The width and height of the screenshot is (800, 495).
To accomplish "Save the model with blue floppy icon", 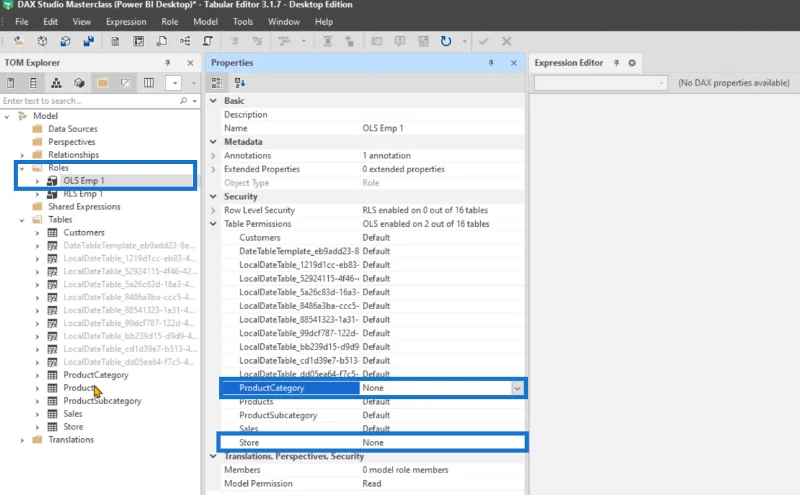I will pos(89,41).
